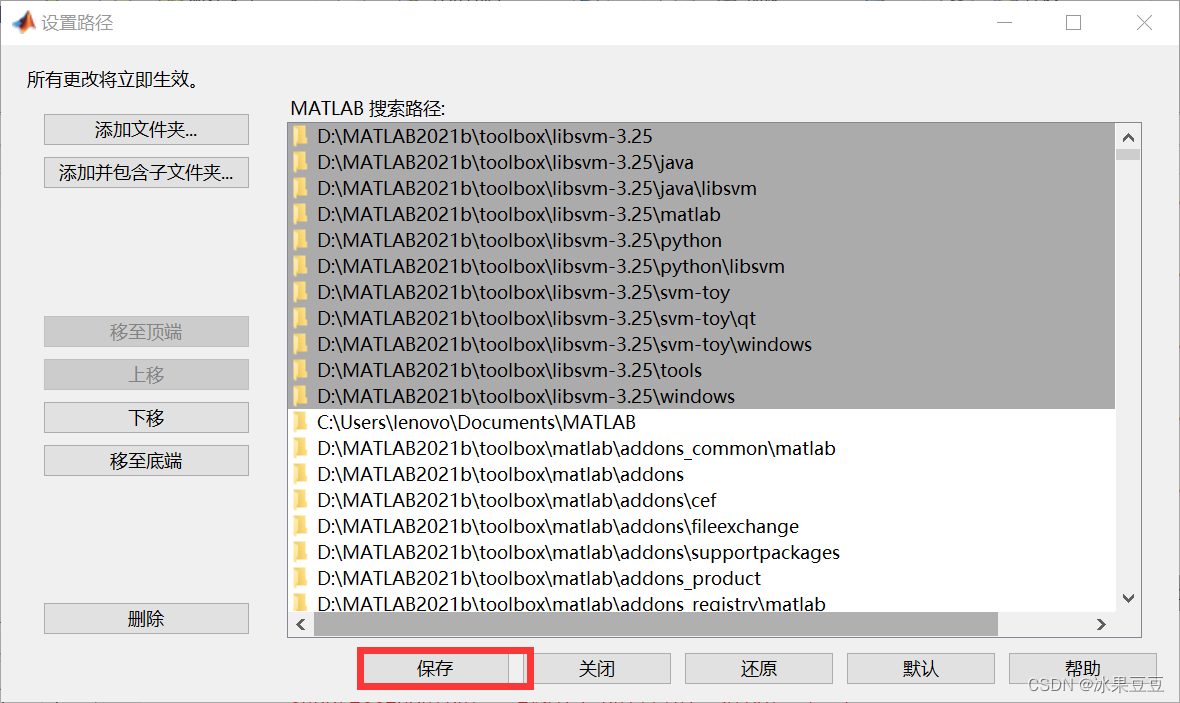Select the libsvm-3.25\matlab path row
1180x703 pixels.
(701, 215)
